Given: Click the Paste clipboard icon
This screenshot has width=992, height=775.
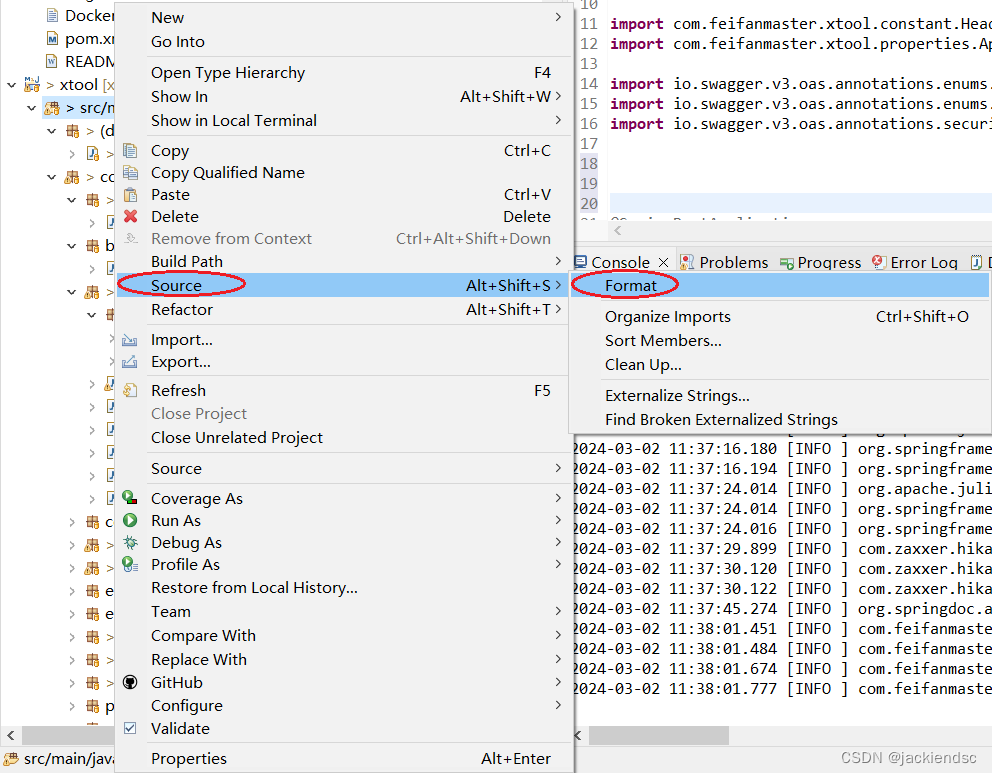Looking at the screenshot, I should click(130, 194).
